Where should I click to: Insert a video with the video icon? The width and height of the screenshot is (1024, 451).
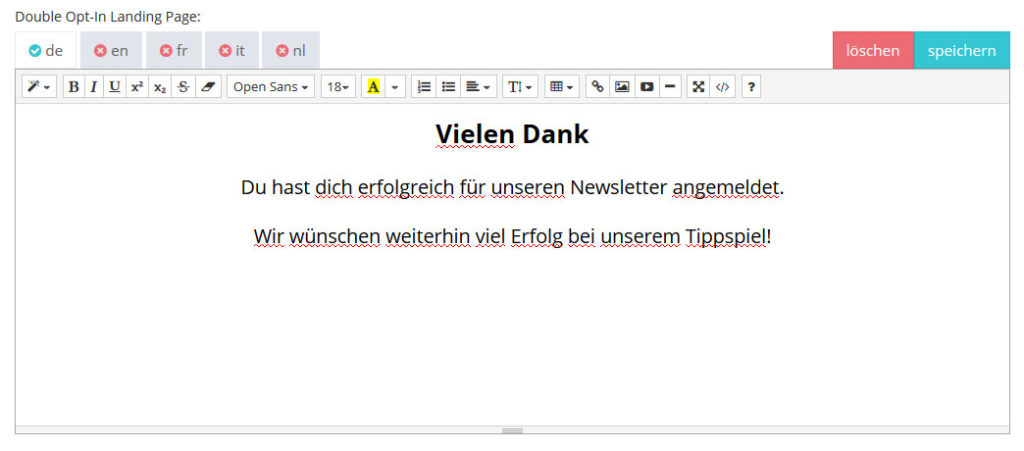pos(647,87)
